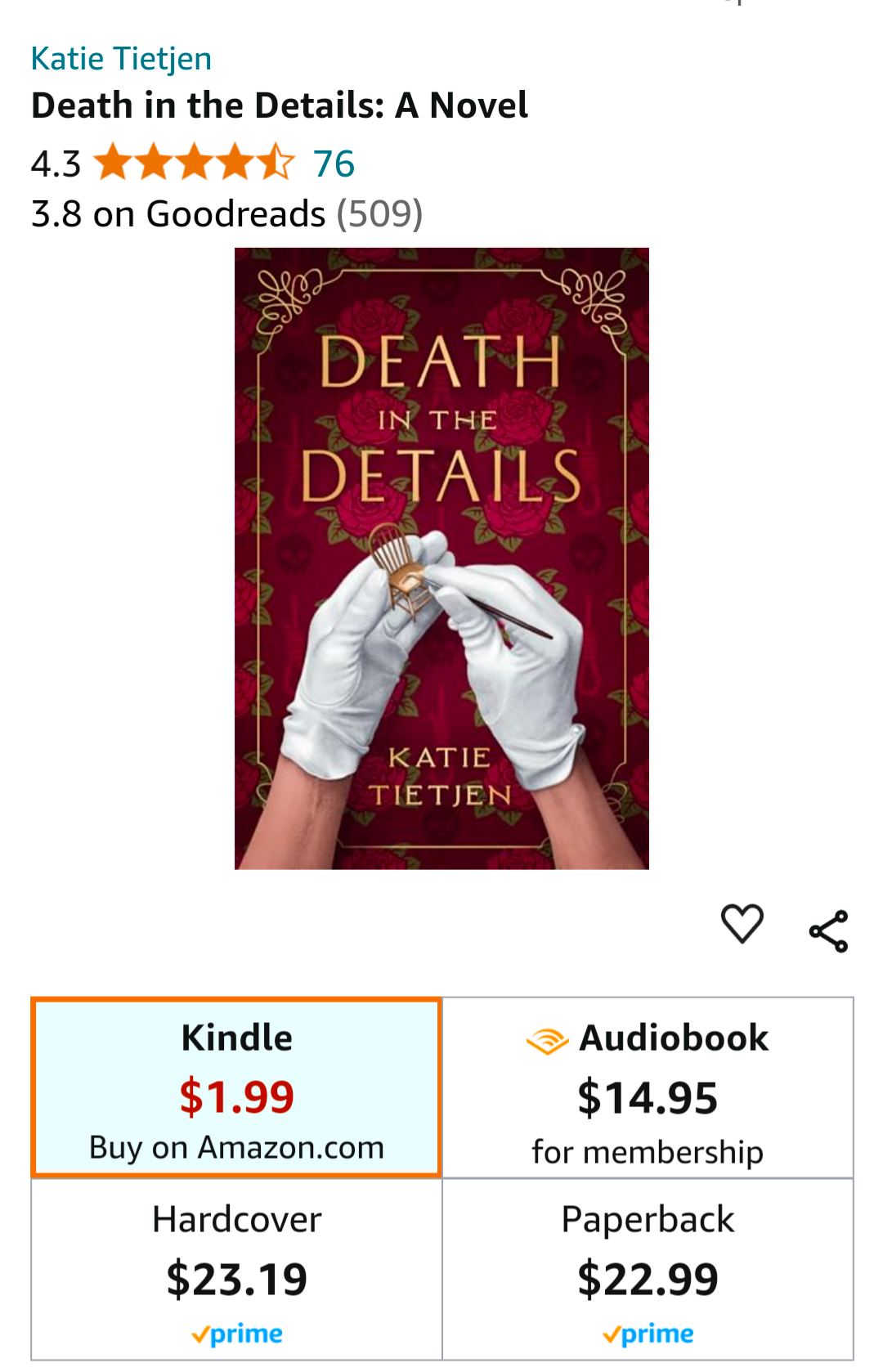The image size is (883, 1372).
Task: Choose the Paperback format
Action: tap(648, 1269)
